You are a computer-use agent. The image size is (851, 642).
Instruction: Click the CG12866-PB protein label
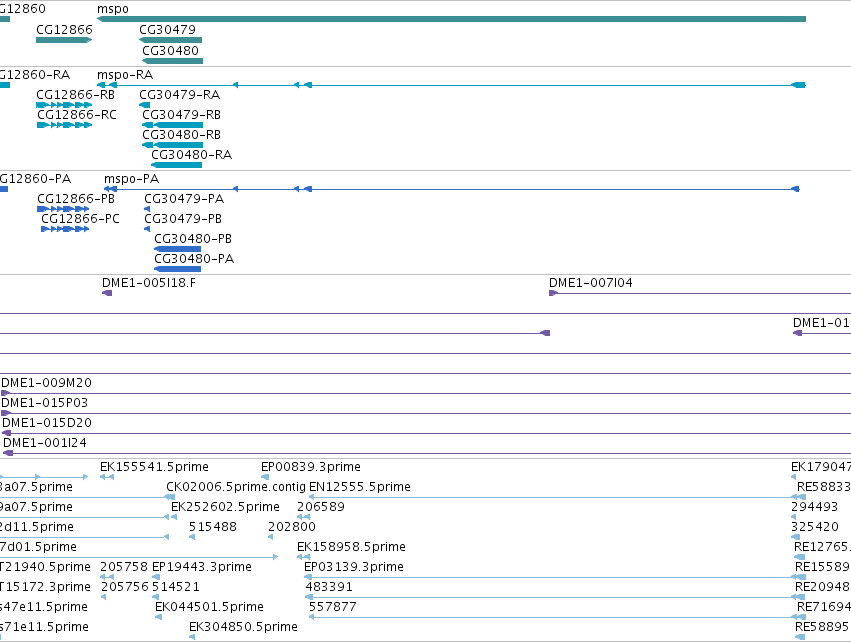[76, 199]
